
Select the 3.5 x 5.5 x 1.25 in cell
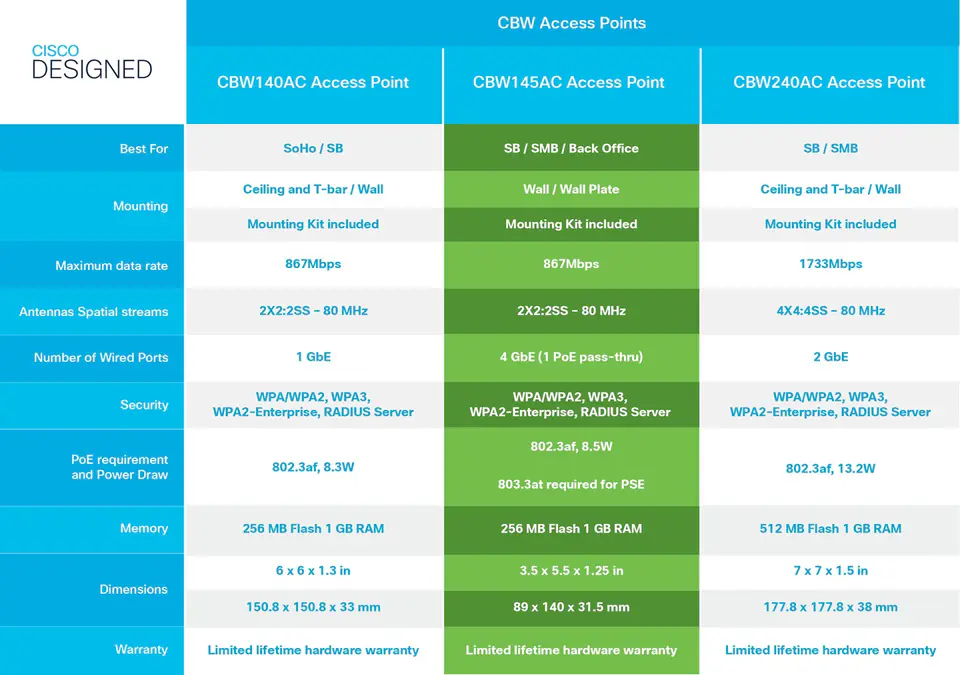(571, 571)
